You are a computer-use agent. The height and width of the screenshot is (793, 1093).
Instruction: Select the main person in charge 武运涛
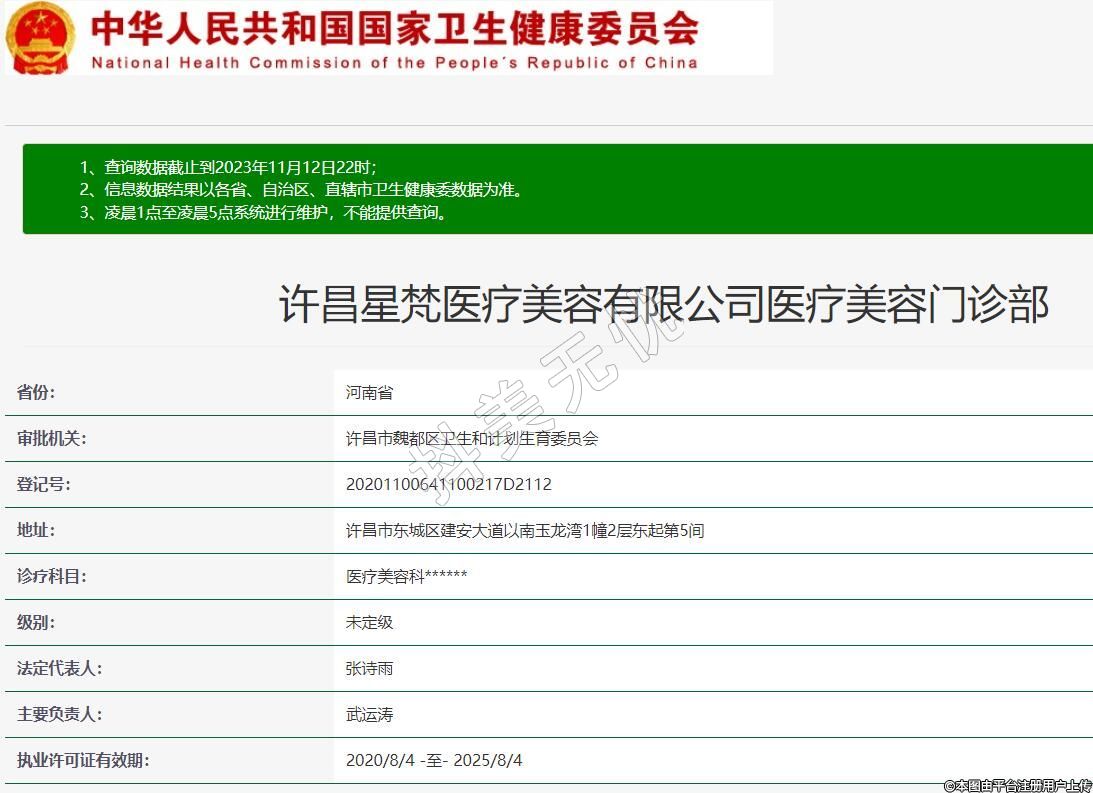click(369, 714)
